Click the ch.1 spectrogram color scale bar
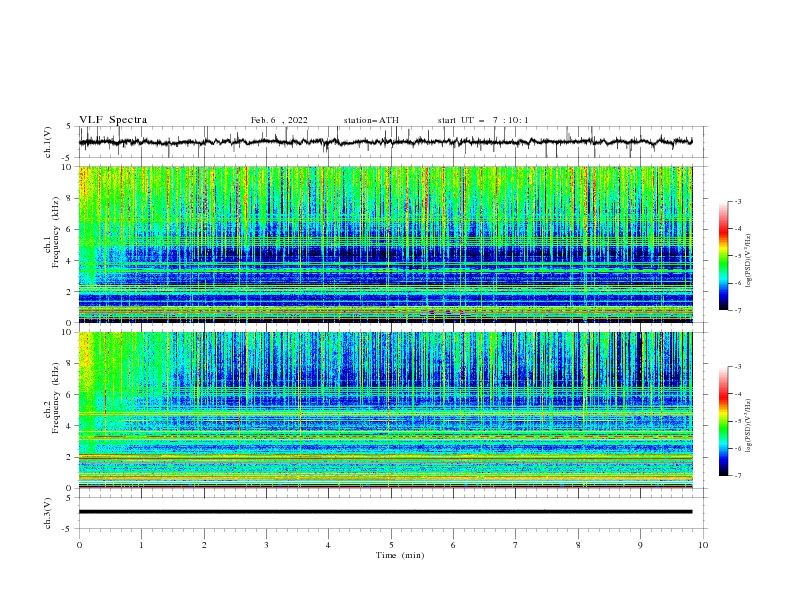Viewport: 792px width, 612px height. tap(723, 256)
